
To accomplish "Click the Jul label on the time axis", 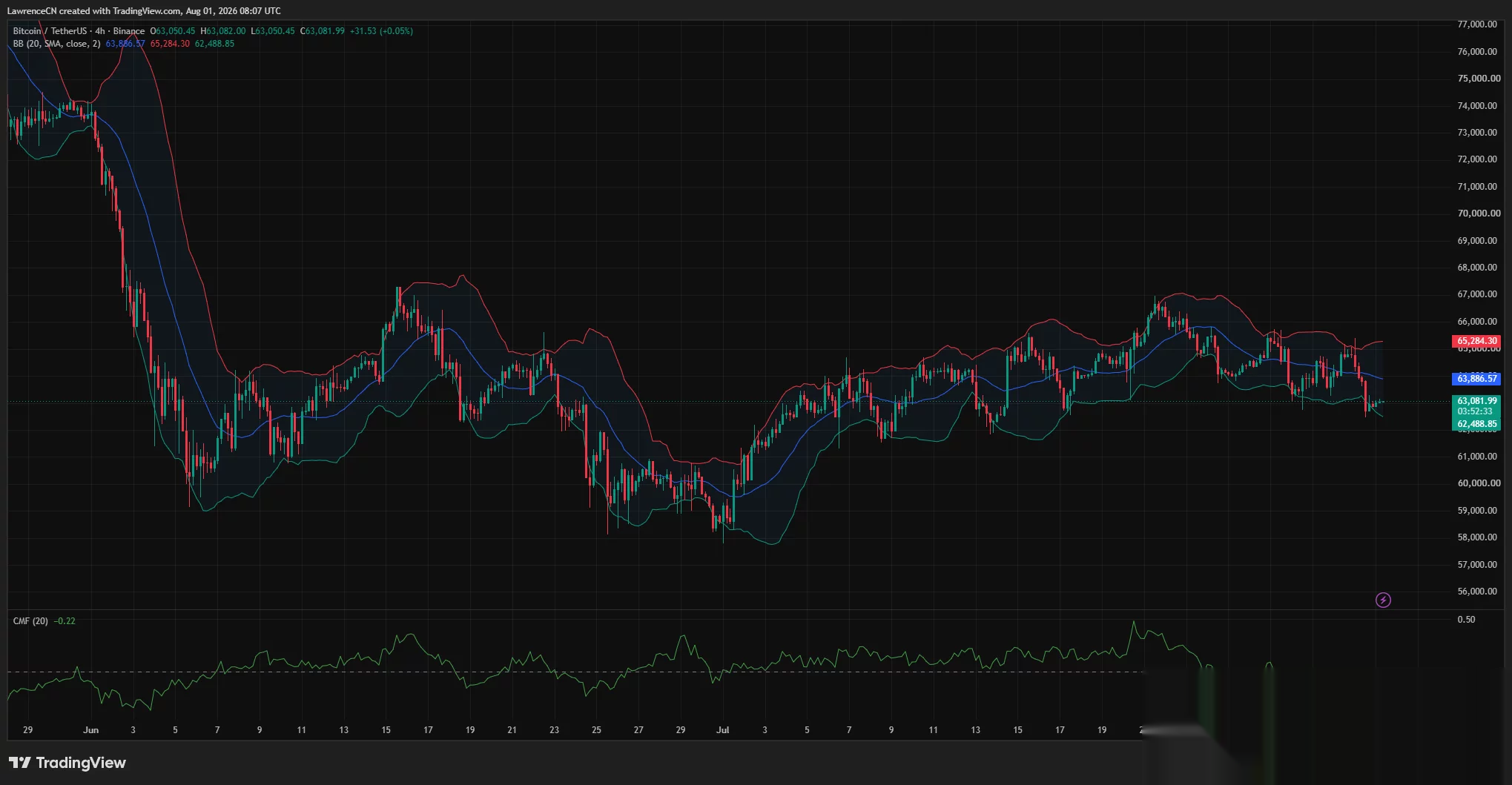I will (x=722, y=730).
